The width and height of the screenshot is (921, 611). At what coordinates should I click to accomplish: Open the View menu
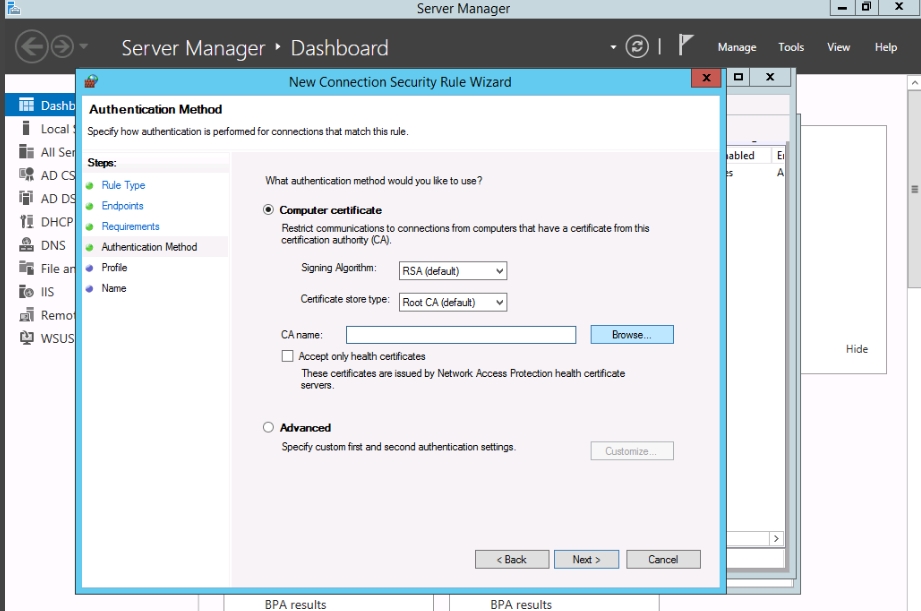pyautogui.click(x=838, y=47)
